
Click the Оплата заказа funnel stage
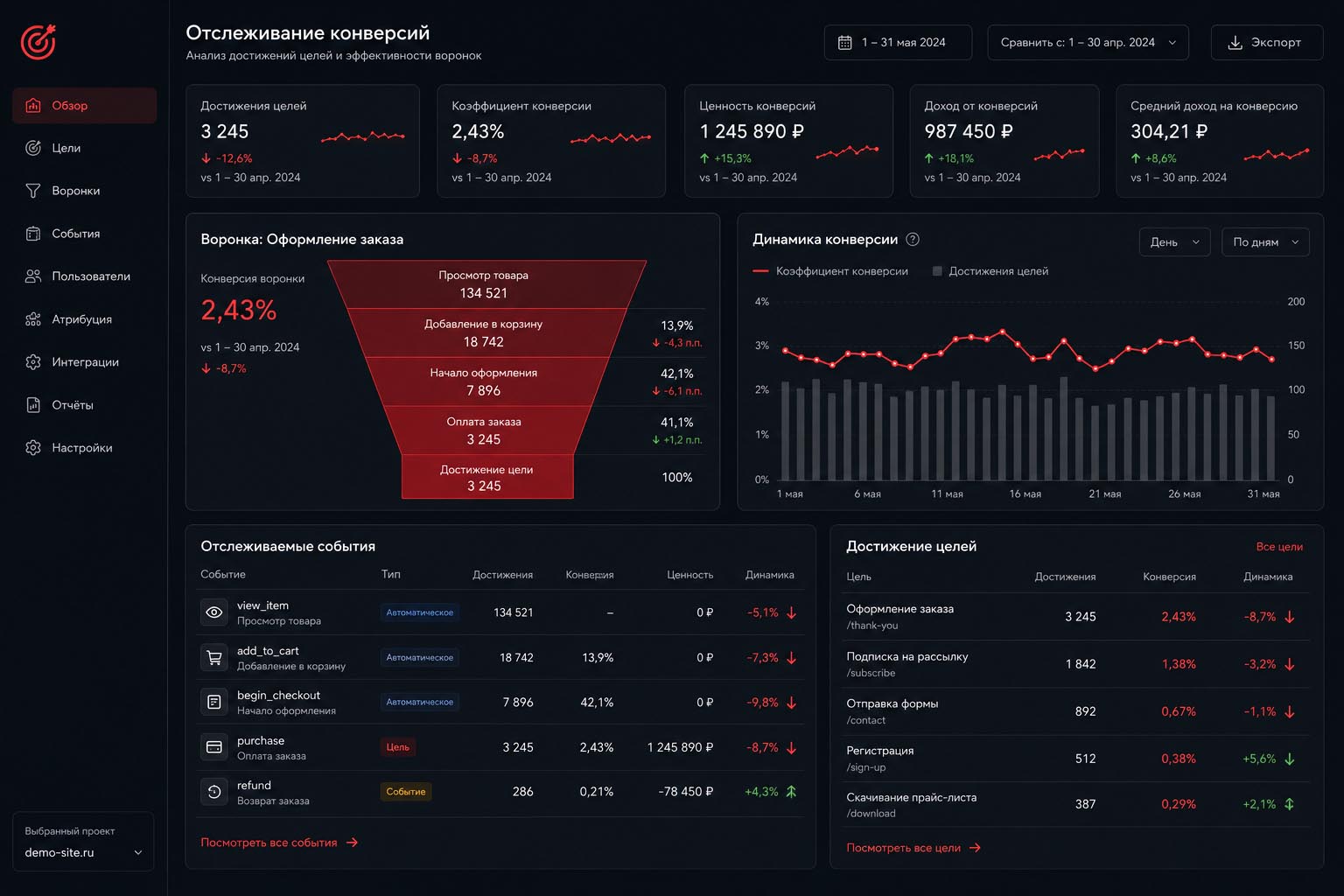point(484,430)
